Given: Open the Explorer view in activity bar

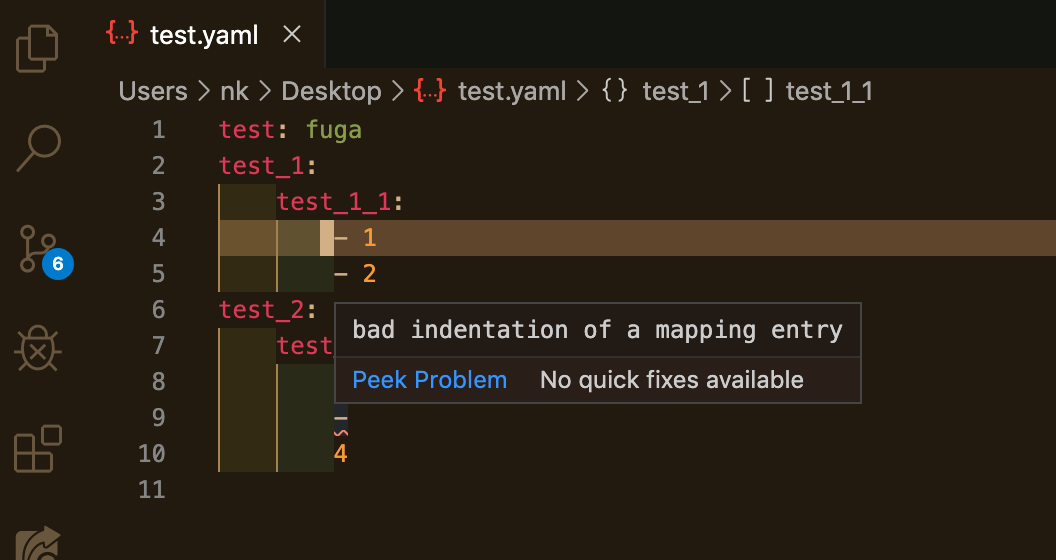Looking at the screenshot, I should 37,48.
